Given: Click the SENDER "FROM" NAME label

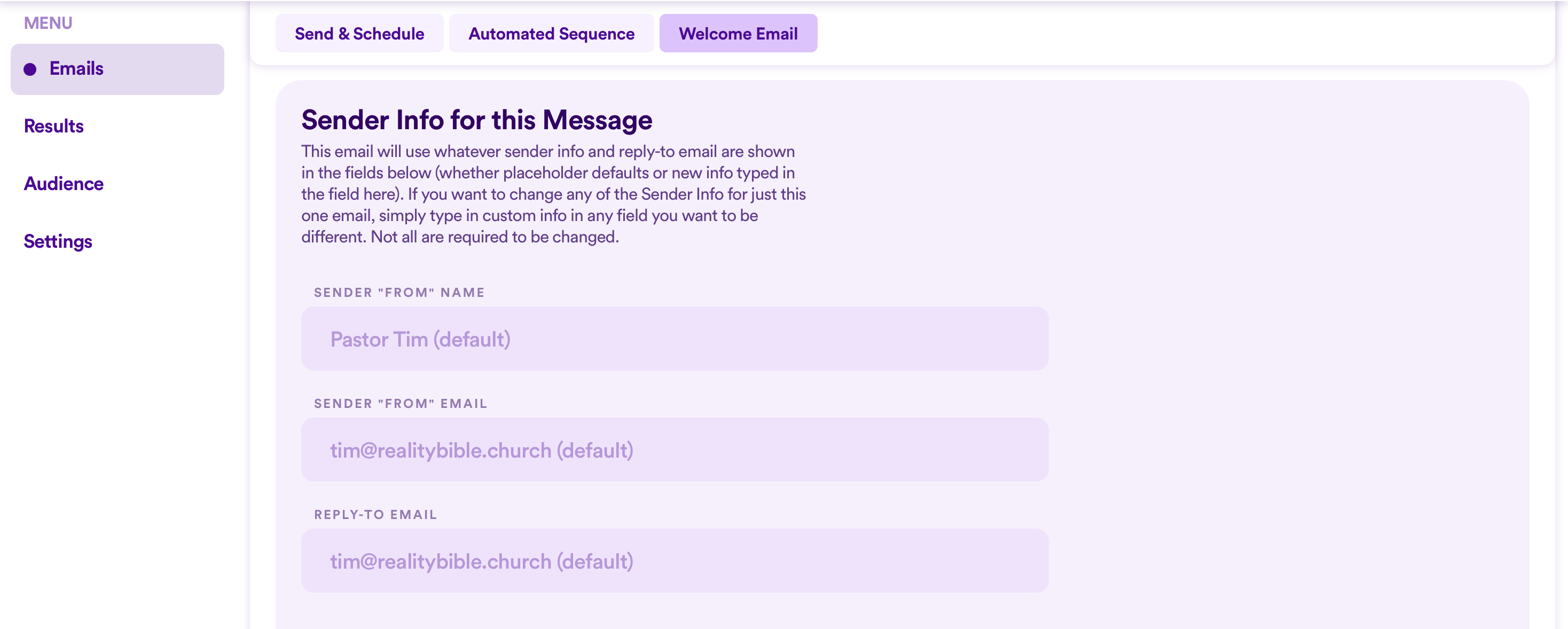Looking at the screenshot, I should pos(399,293).
